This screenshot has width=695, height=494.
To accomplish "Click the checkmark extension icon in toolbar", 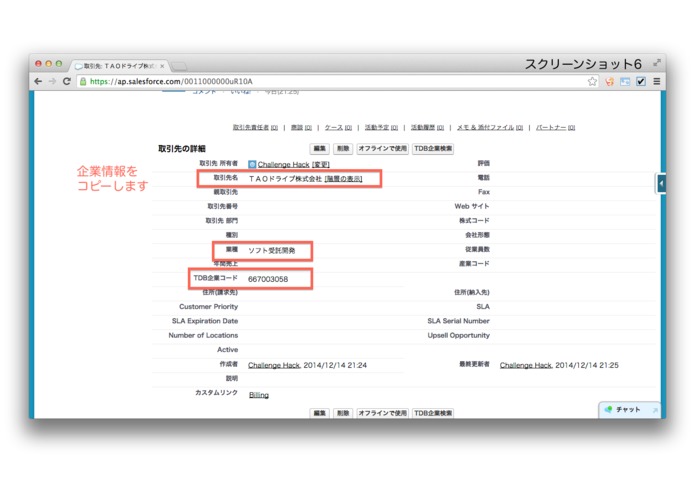I will click(x=641, y=82).
